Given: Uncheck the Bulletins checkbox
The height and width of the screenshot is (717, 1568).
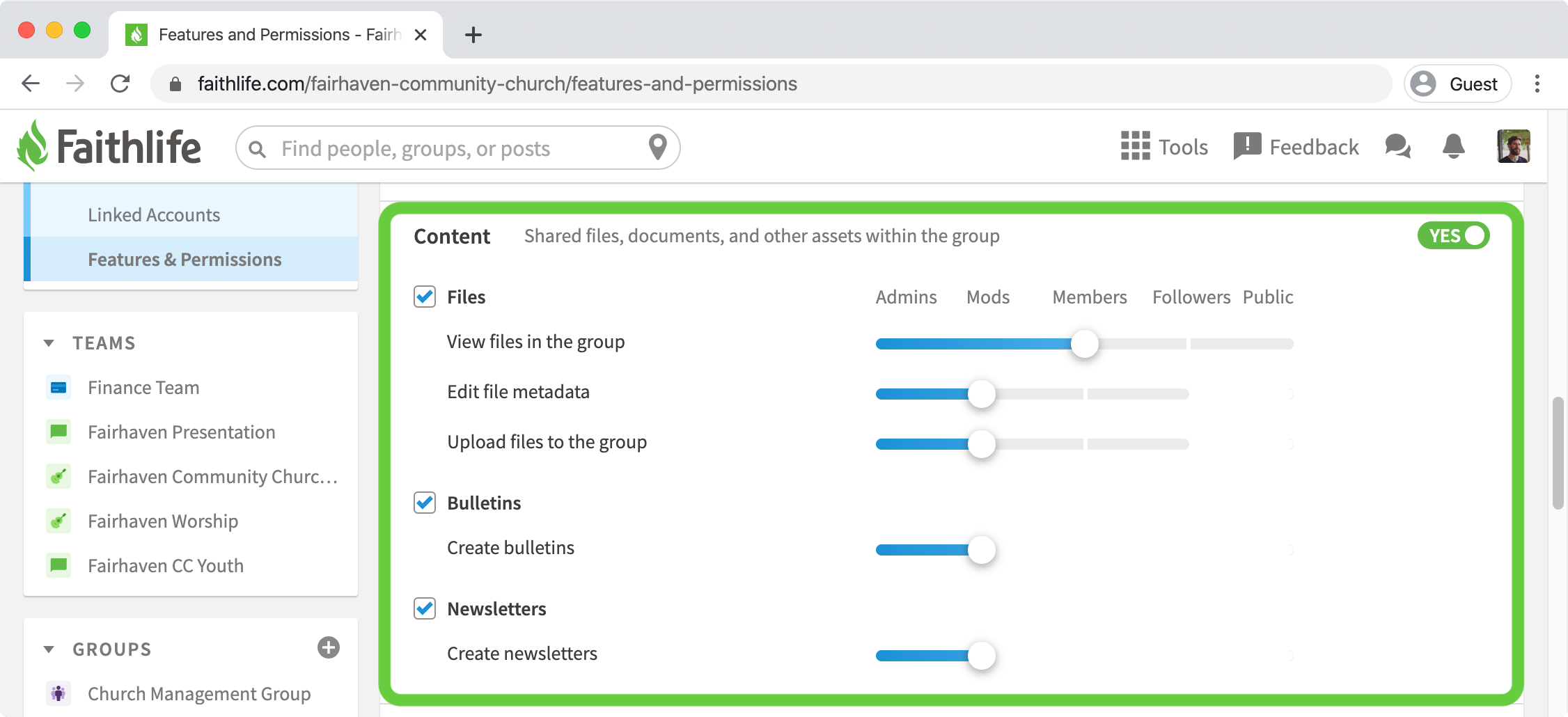Looking at the screenshot, I should (425, 503).
